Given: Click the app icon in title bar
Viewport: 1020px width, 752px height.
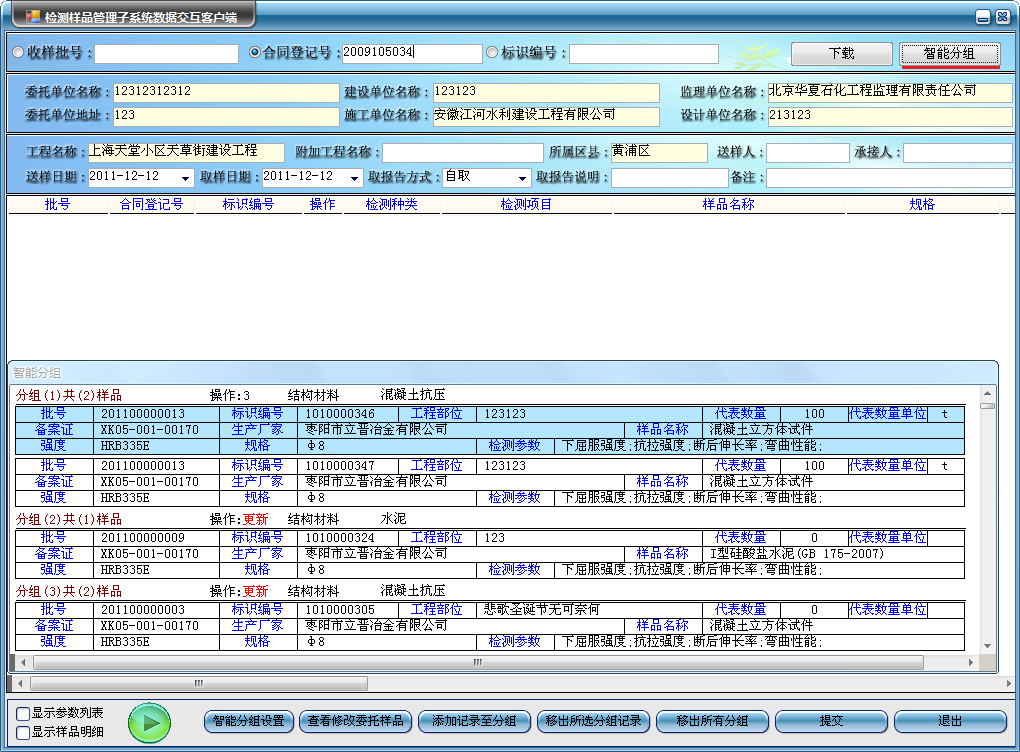Looking at the screenshot, I should click(x=33, y=17).
